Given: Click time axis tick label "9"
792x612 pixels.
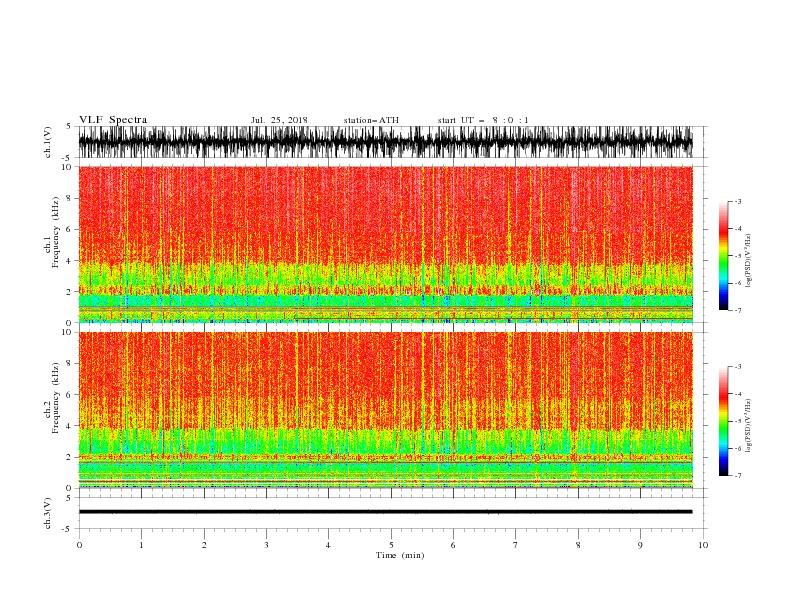Looking at the screenshot, I should click(x=640, y=545).
